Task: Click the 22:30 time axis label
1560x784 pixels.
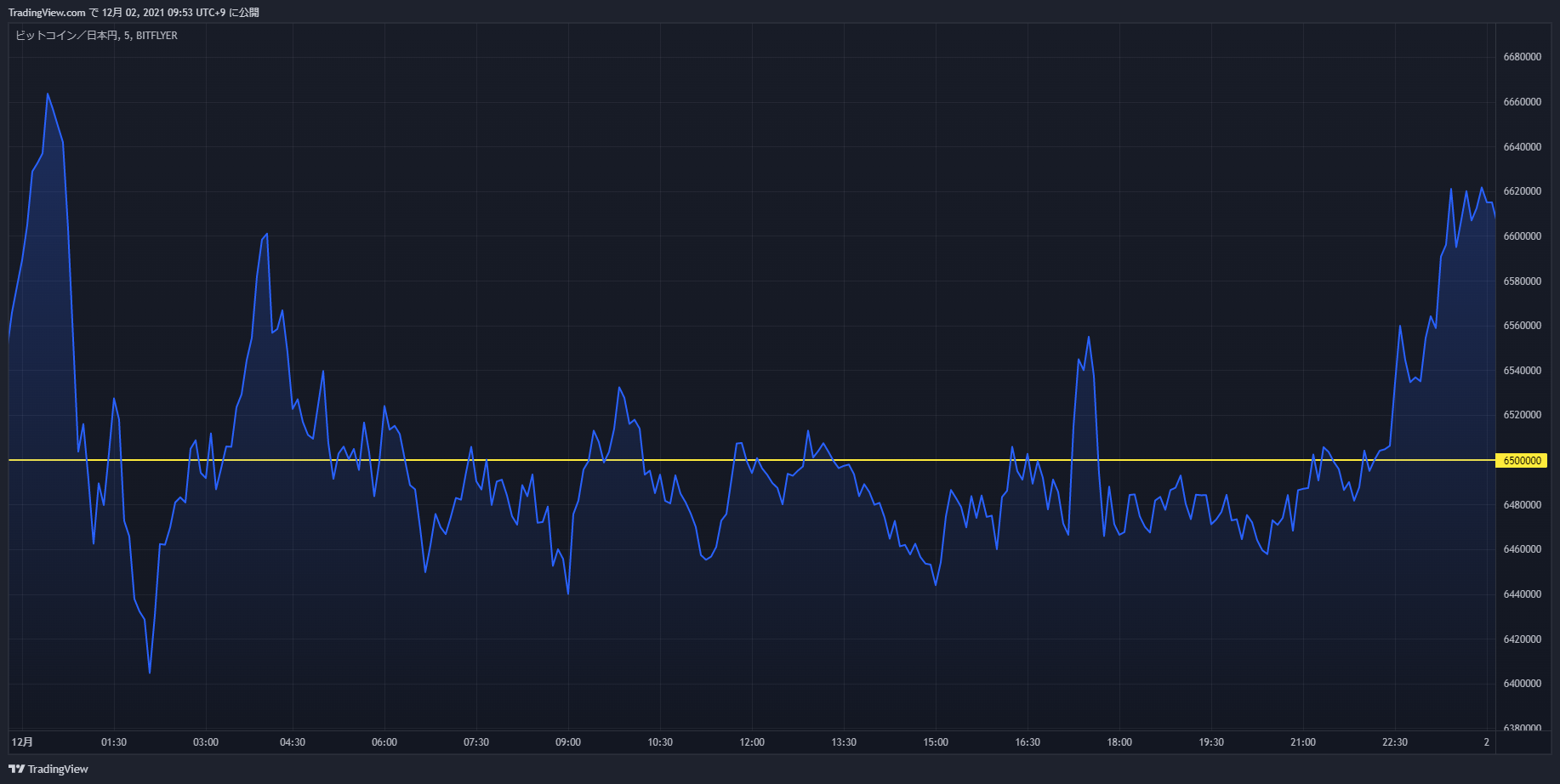Action: [x=1395, y=742]
